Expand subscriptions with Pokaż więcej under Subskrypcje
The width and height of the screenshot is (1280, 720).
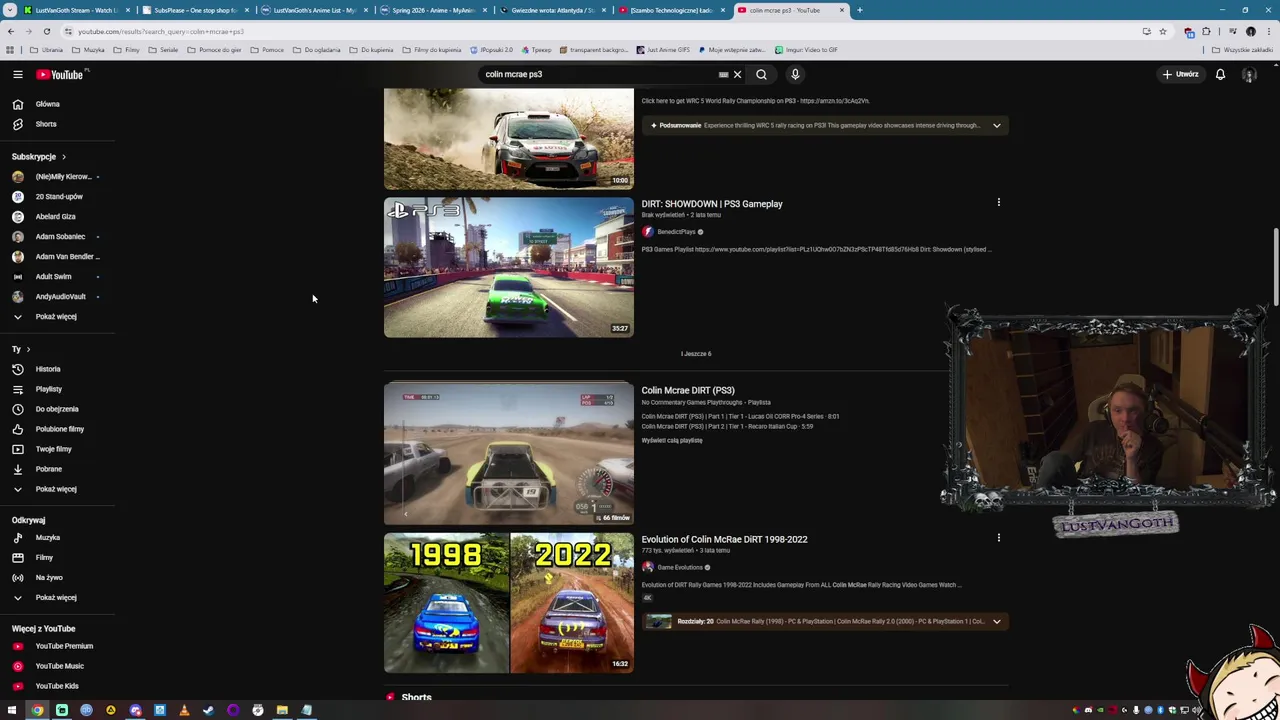pos(57,317)
